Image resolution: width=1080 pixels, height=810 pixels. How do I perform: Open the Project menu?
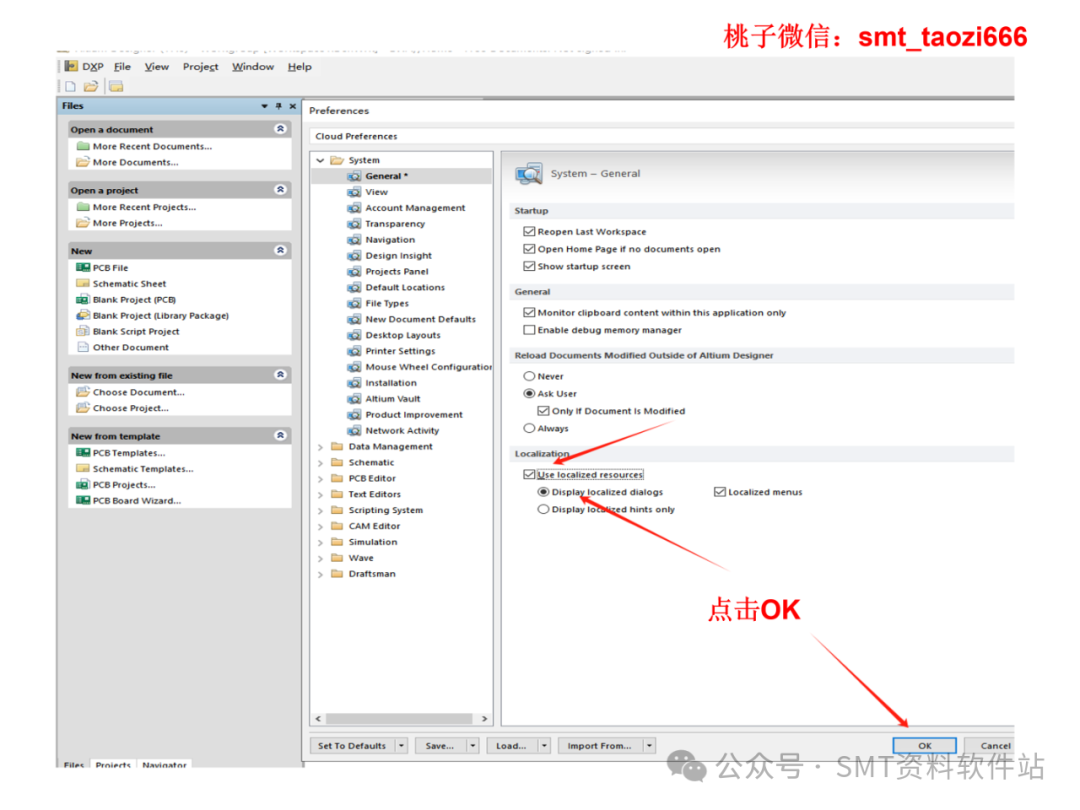click(x=200, y=66)
